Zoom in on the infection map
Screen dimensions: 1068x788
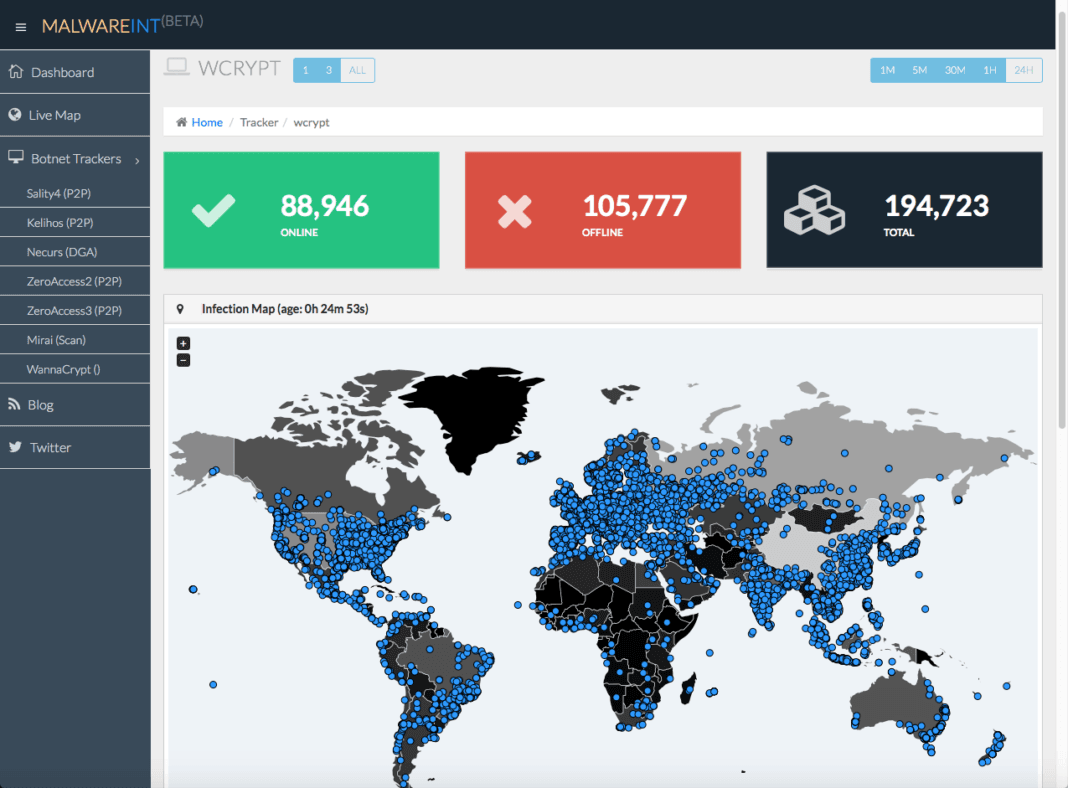click(183, 343)
